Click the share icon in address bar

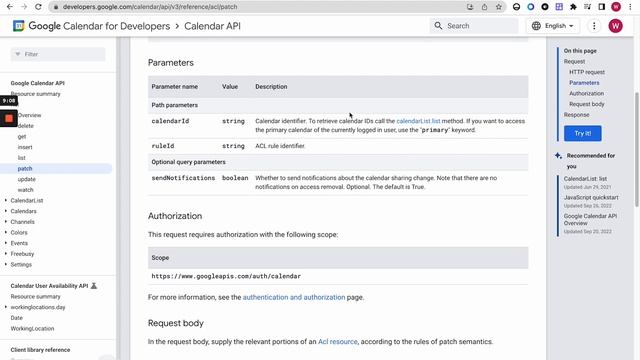coord(484,7)
